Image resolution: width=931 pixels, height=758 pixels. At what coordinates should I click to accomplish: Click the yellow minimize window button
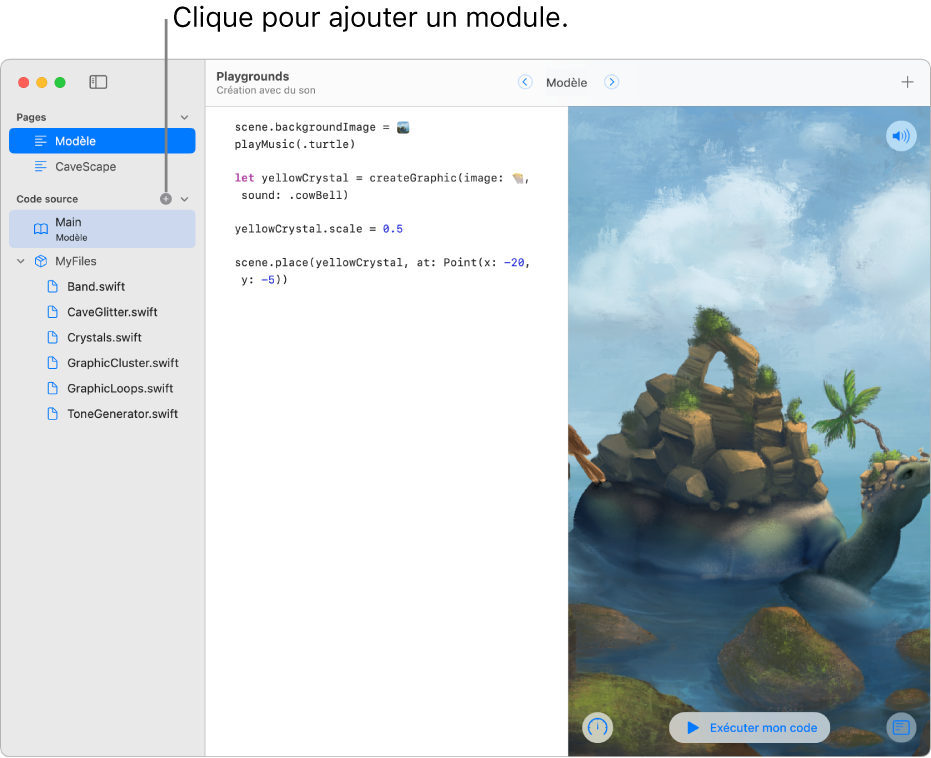point(42,83)
